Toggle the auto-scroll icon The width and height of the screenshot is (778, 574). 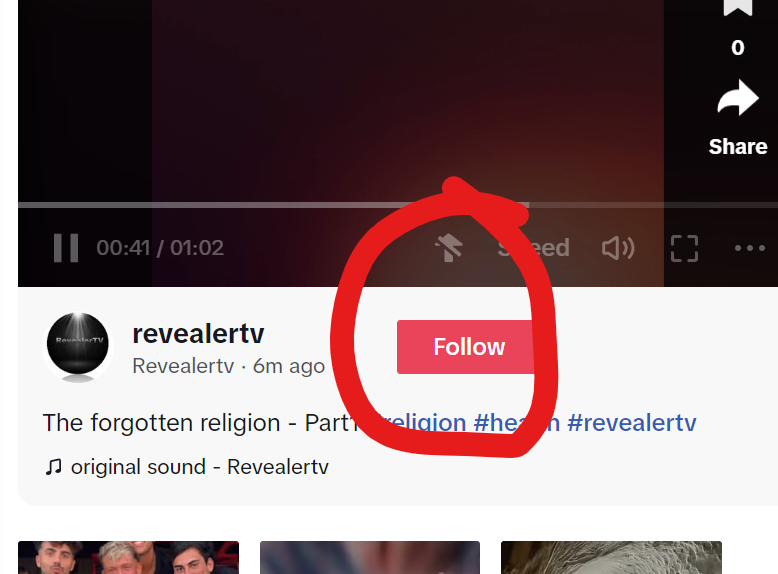[449, 248]
